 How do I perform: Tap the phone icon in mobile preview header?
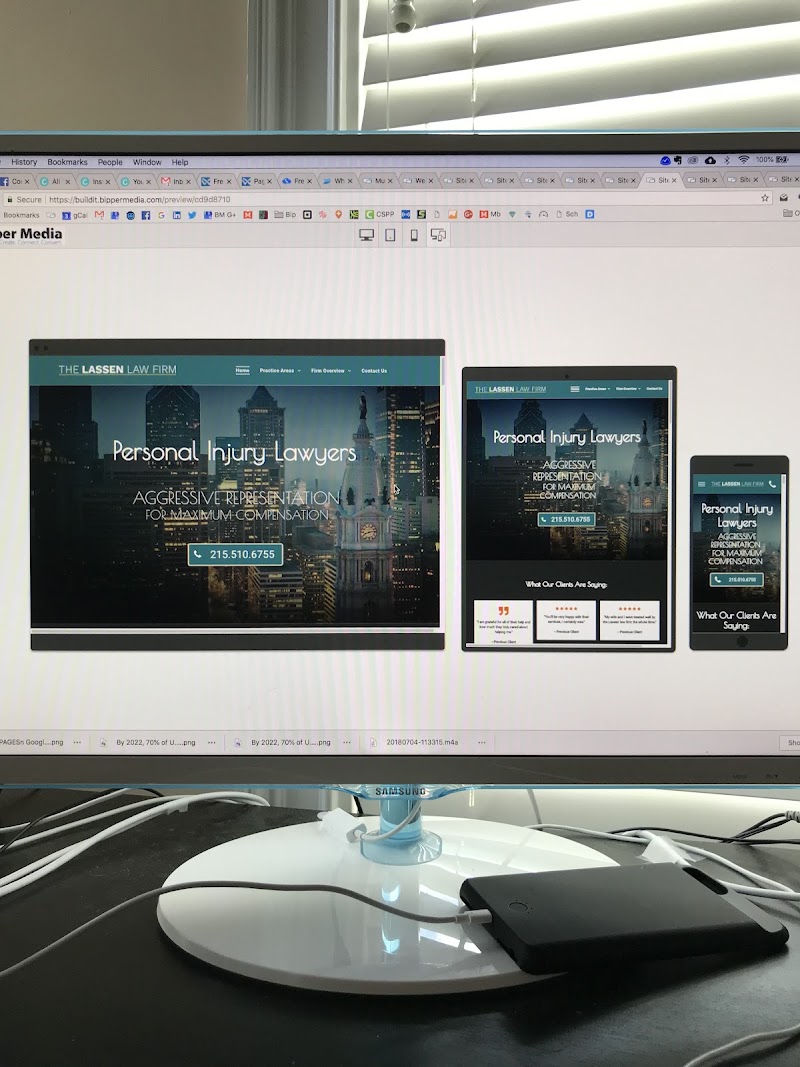772,484
